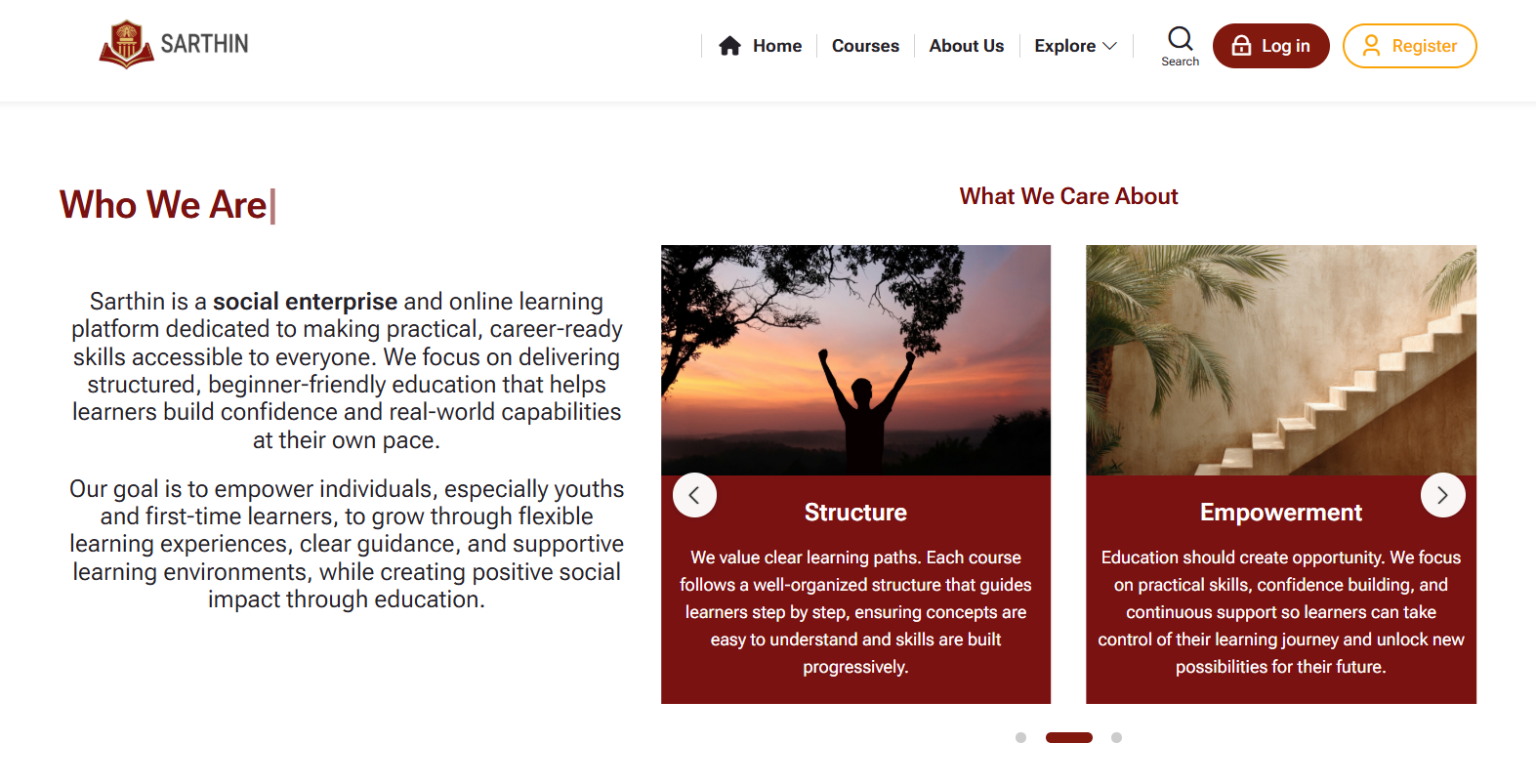This screenshot has height=784, width=1536.
Task: Open the Explore dropdown menu
Action: point(1064,46)
